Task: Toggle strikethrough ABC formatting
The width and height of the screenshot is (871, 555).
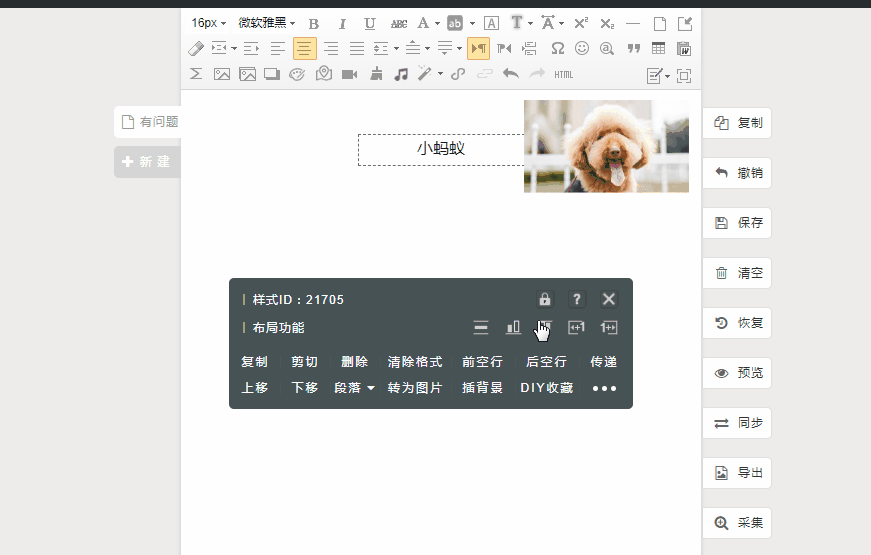Action: click(398, 23)
